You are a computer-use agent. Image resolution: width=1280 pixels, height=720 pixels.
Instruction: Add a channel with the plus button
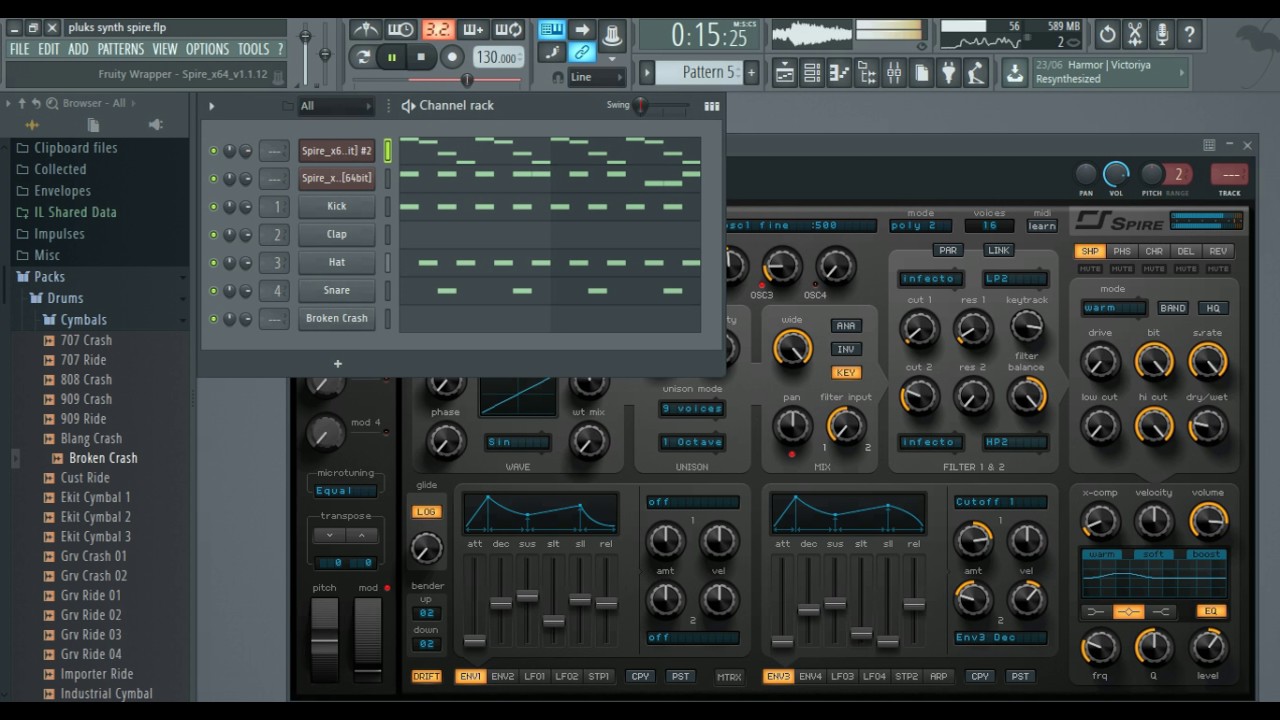click(338, 364)
